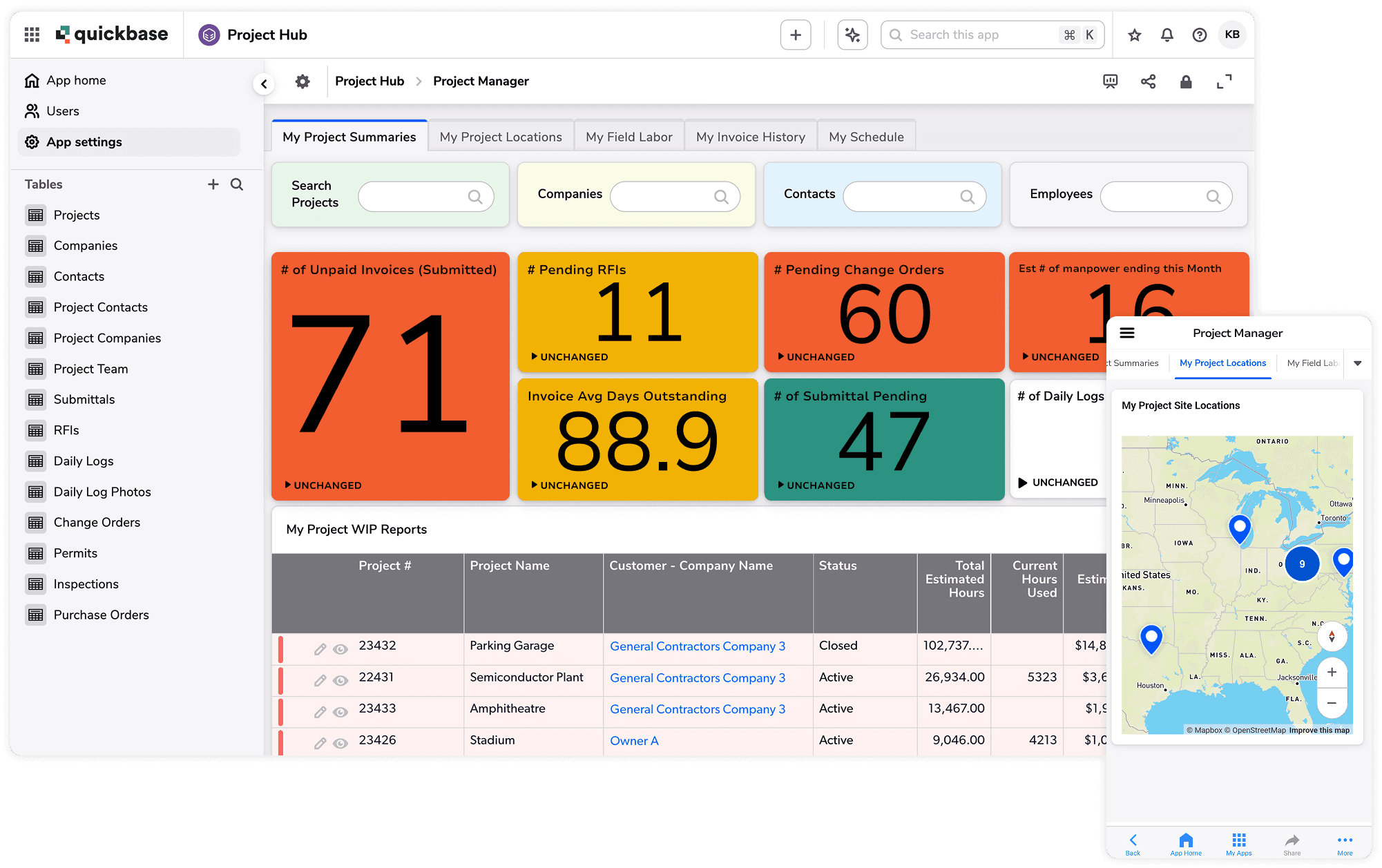Search tables using magnifier icon
The height and width of the screenshot is (868, 1382).
click(237, 184)
